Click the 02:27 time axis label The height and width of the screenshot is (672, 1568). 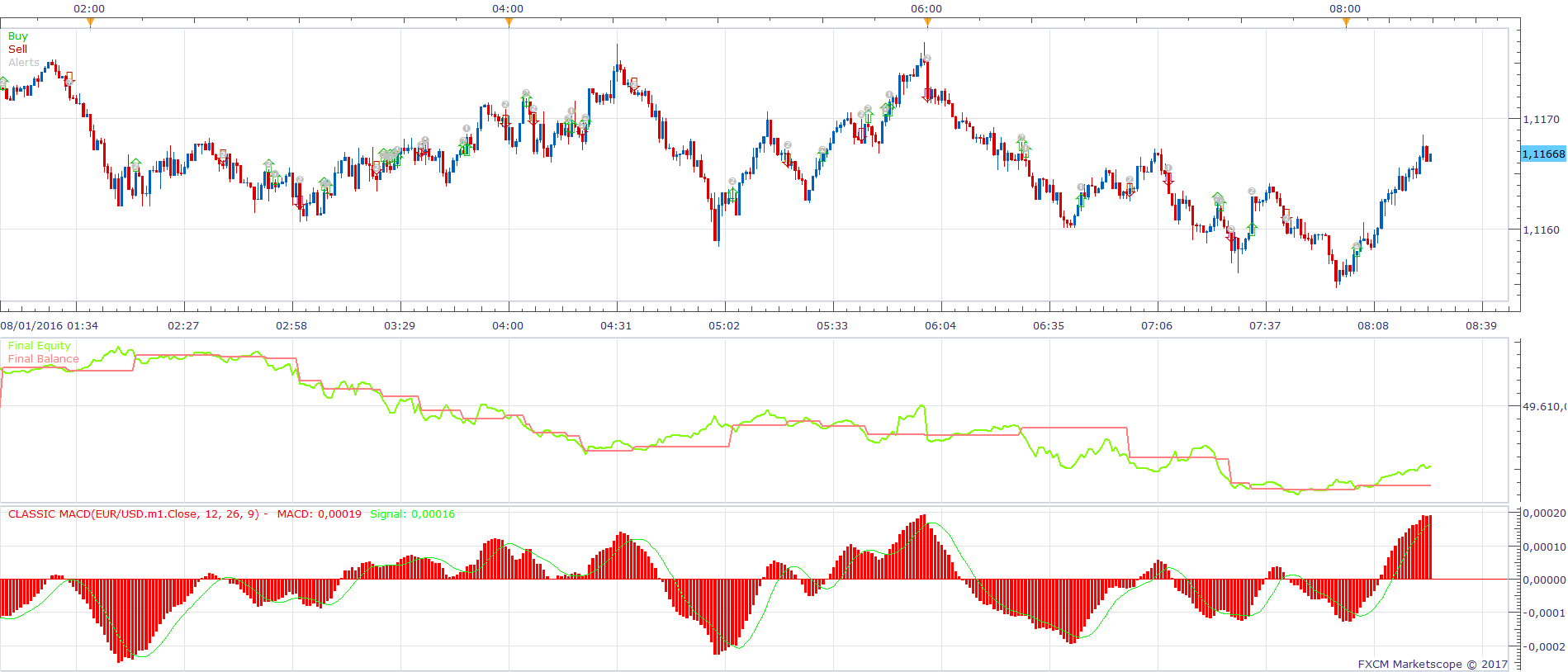183,325
